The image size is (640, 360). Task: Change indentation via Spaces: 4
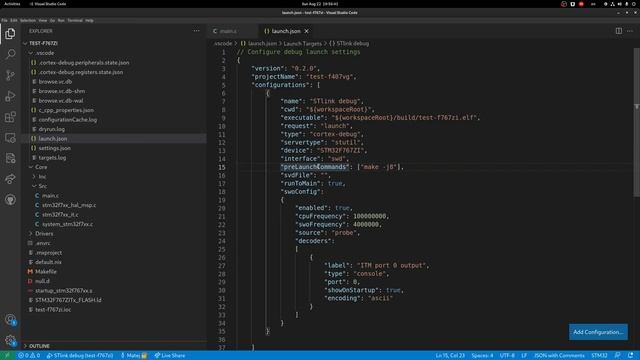click(x=482, y=356)
